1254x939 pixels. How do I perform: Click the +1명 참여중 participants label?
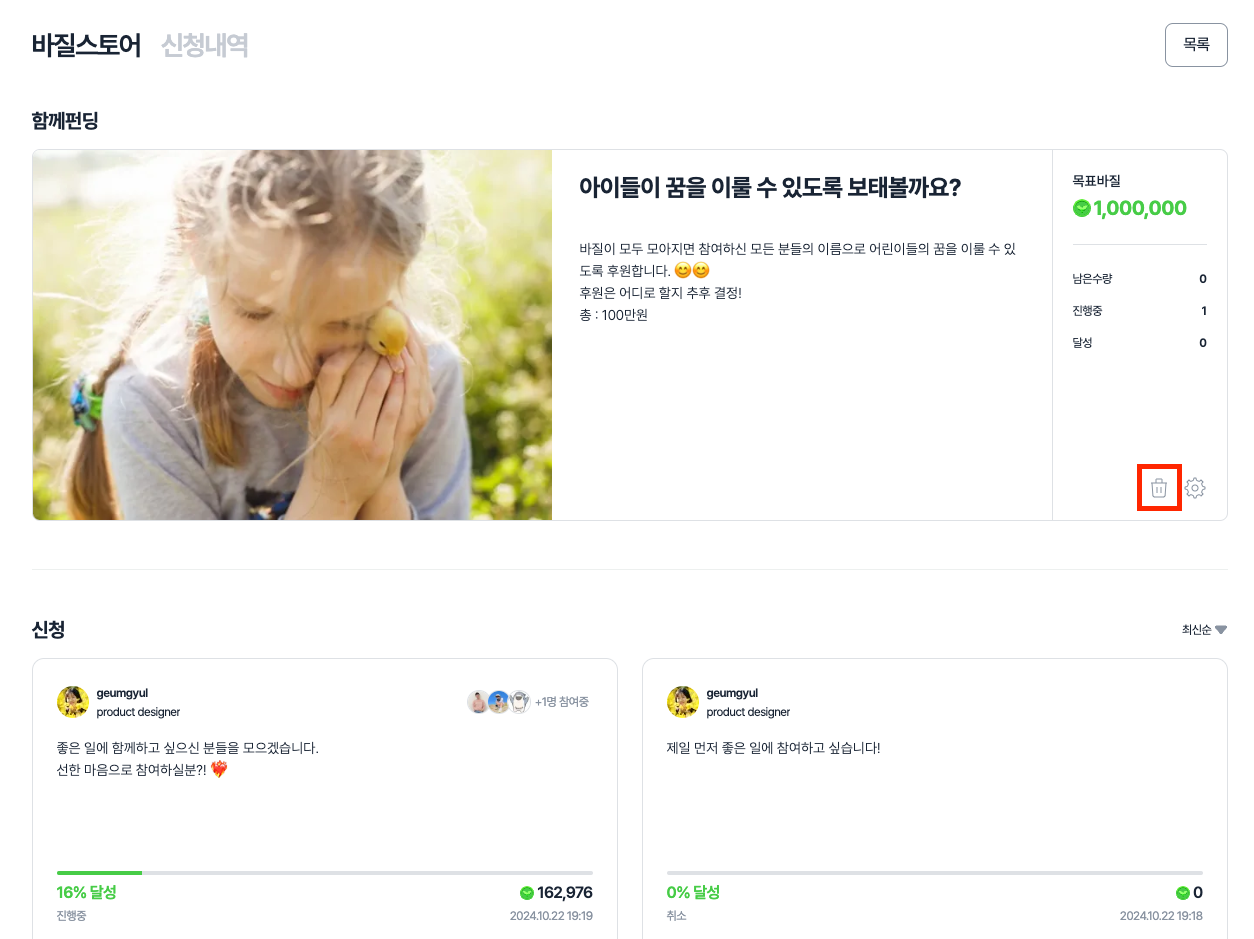coord(562,702)
